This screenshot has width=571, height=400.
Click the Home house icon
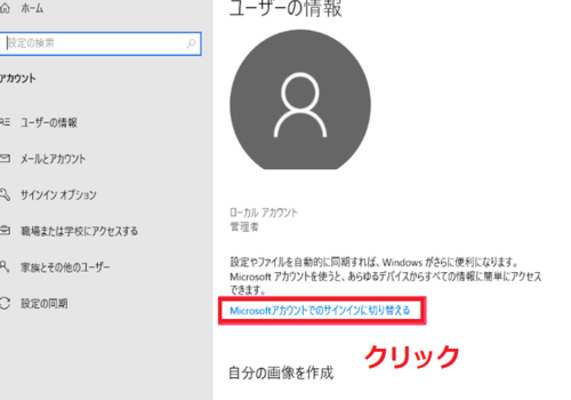point(4,8)
